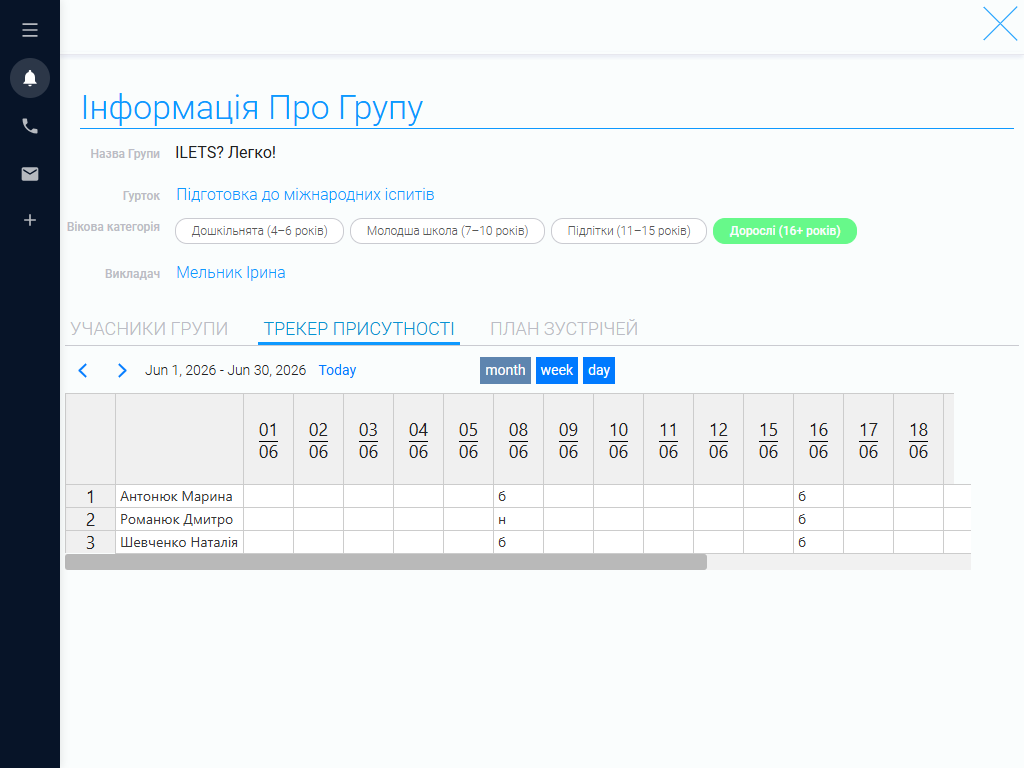Click Романюк Дмитро's 08/06 attendance cell
This screenshot has height=768, width=1024.
519,519
